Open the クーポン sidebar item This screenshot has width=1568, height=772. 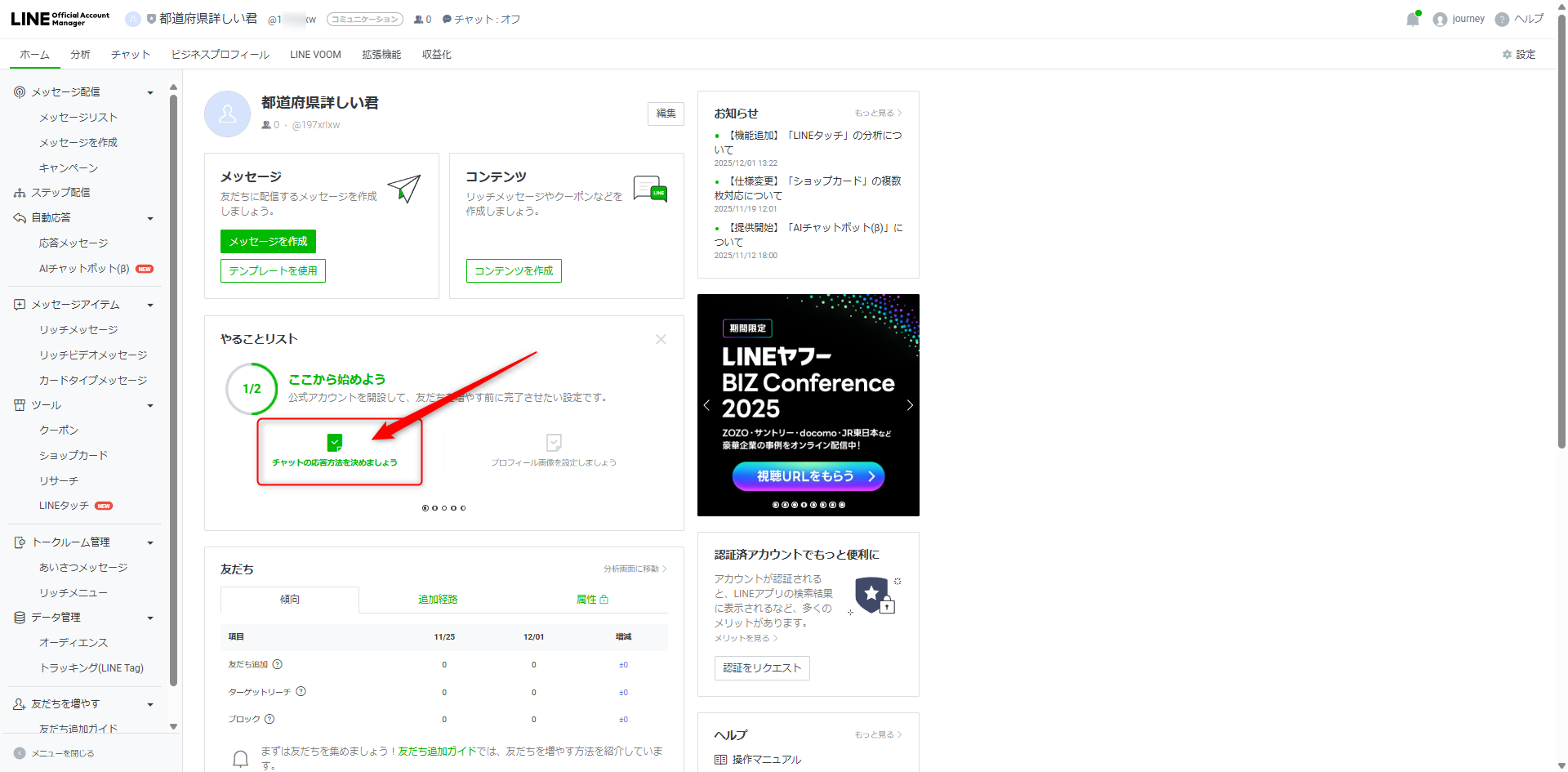coord(59,431)
